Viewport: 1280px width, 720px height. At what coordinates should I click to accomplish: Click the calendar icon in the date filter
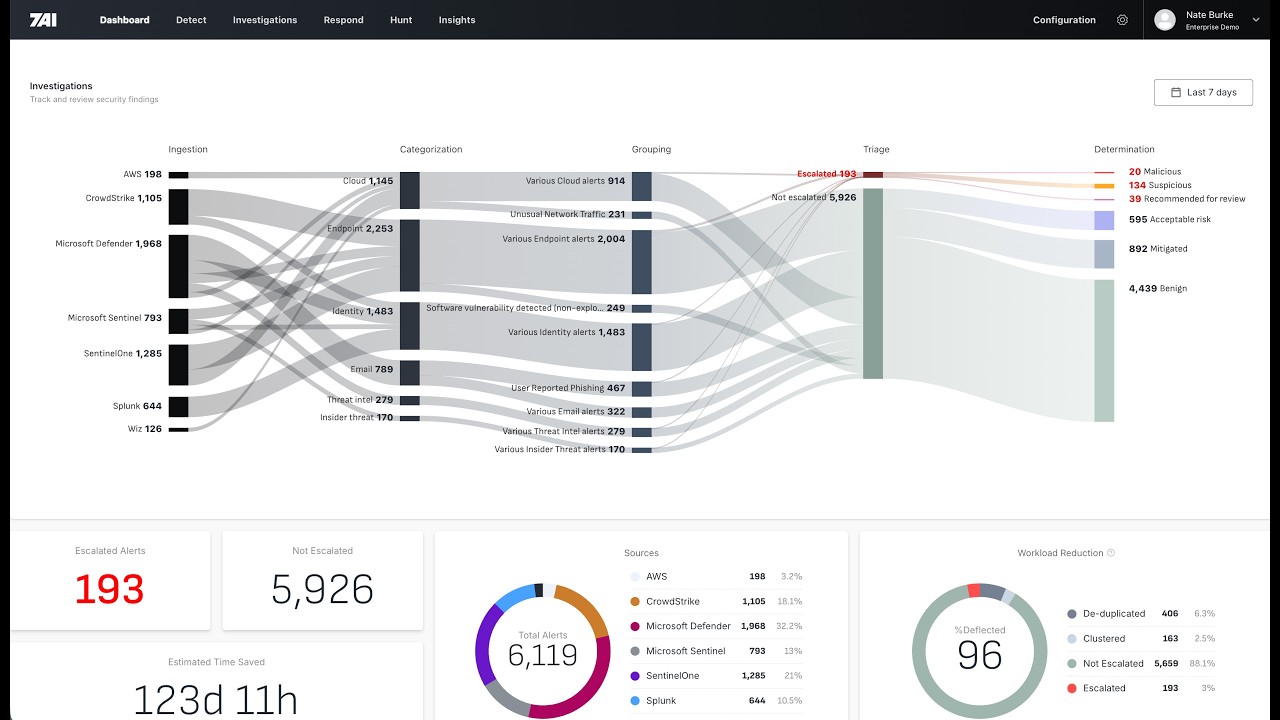pyautogui.click(x=1176, y=92)
